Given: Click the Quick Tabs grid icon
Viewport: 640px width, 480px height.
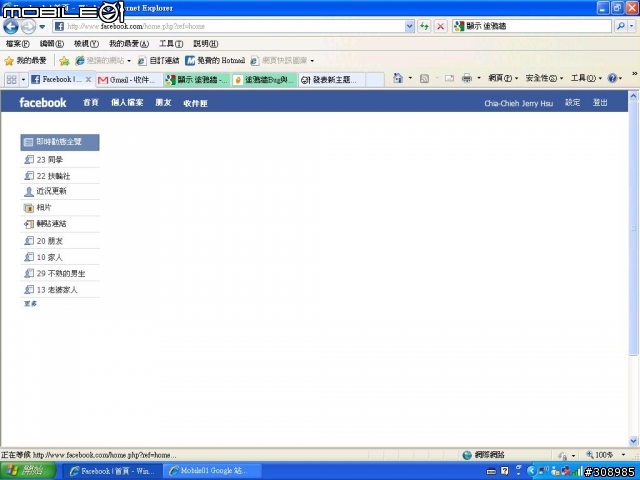Looking at the screenshot, I should coord(11,80).
